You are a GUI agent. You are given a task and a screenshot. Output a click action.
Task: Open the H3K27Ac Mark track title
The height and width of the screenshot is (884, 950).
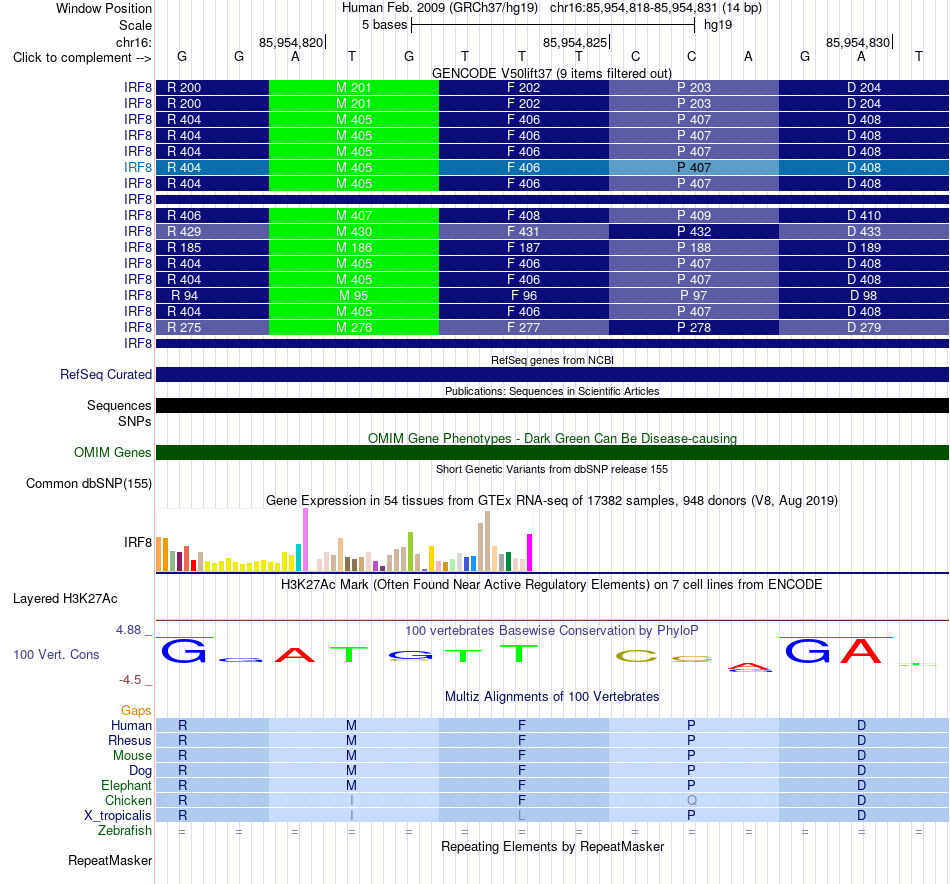tap(551, 585)
